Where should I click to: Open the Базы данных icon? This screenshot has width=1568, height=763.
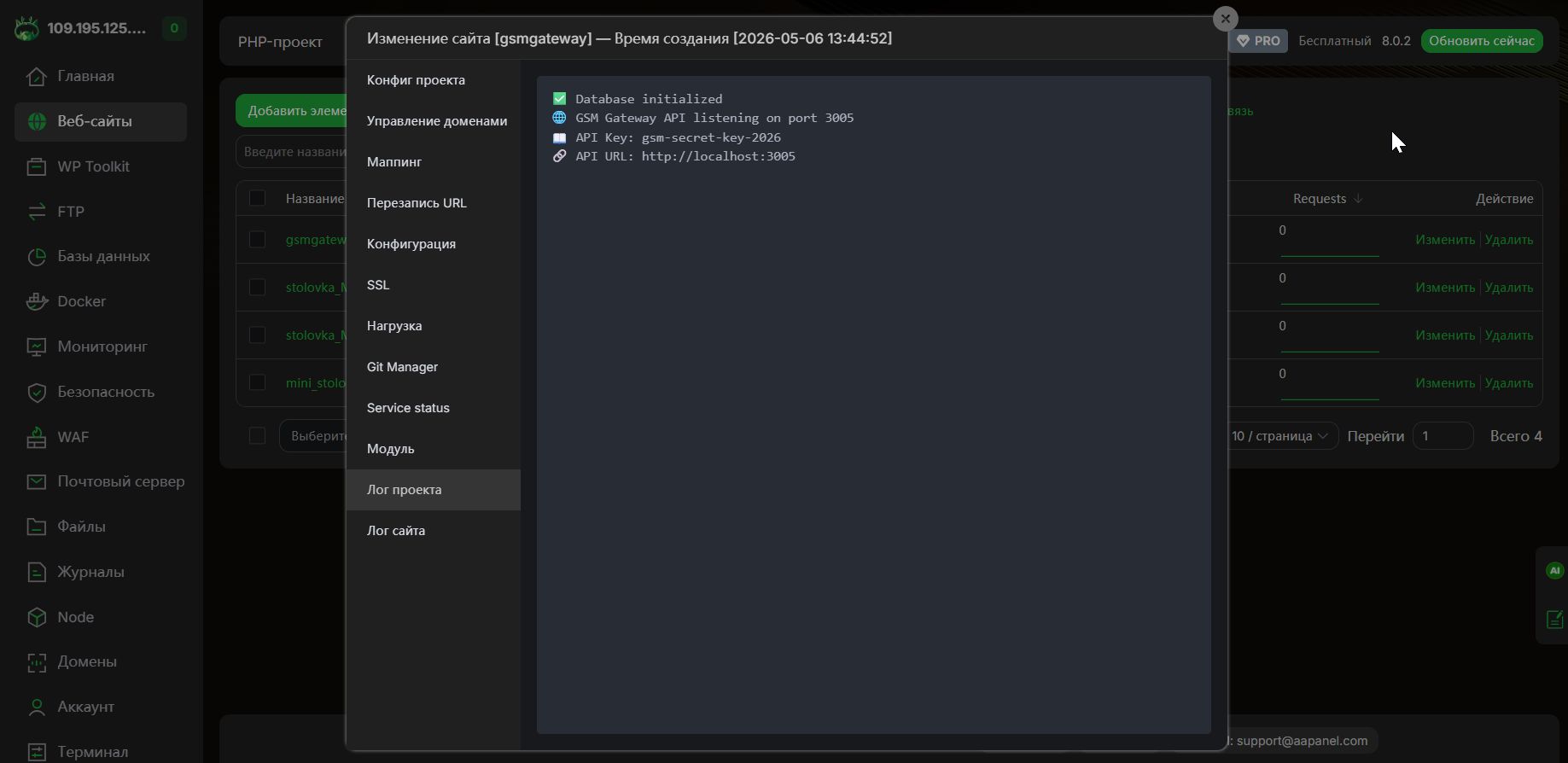(x=37, y=256)
